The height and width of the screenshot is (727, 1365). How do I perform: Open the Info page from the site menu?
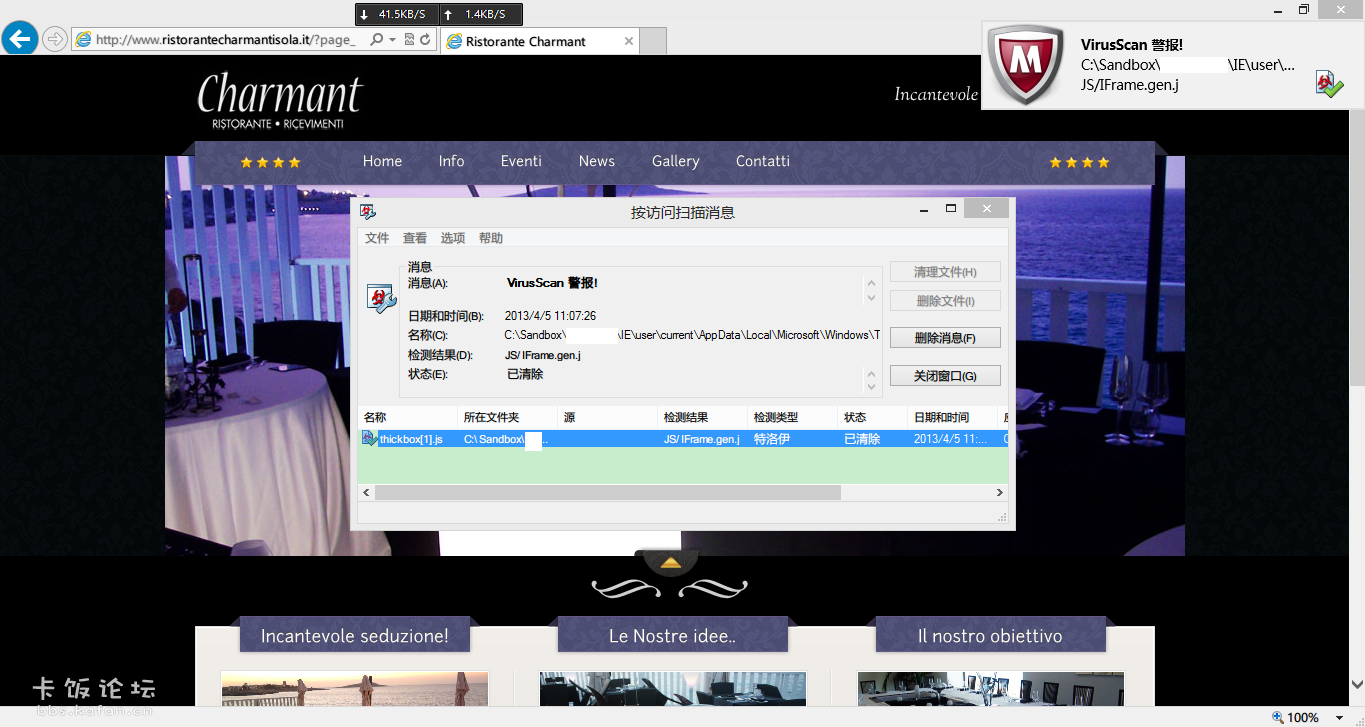pos(451,161)
